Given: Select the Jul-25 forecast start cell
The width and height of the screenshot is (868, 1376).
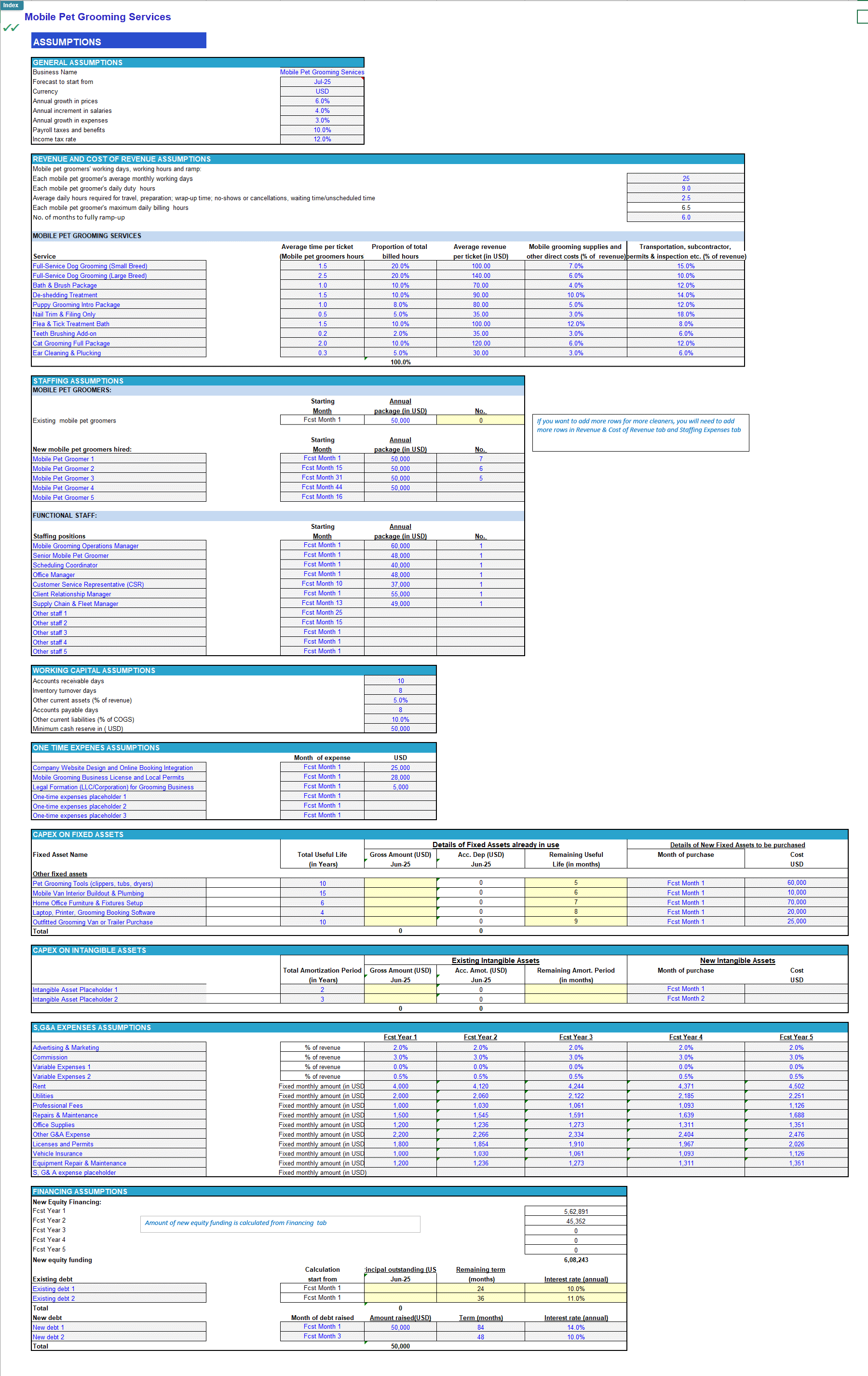Looking at the screenshot, I should [322, 82].
